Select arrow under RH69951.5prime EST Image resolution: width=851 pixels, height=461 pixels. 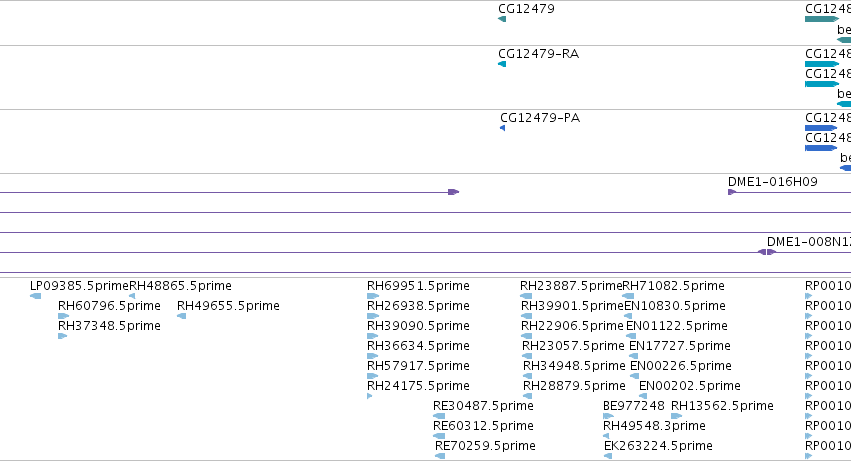(x=373, y=296)
